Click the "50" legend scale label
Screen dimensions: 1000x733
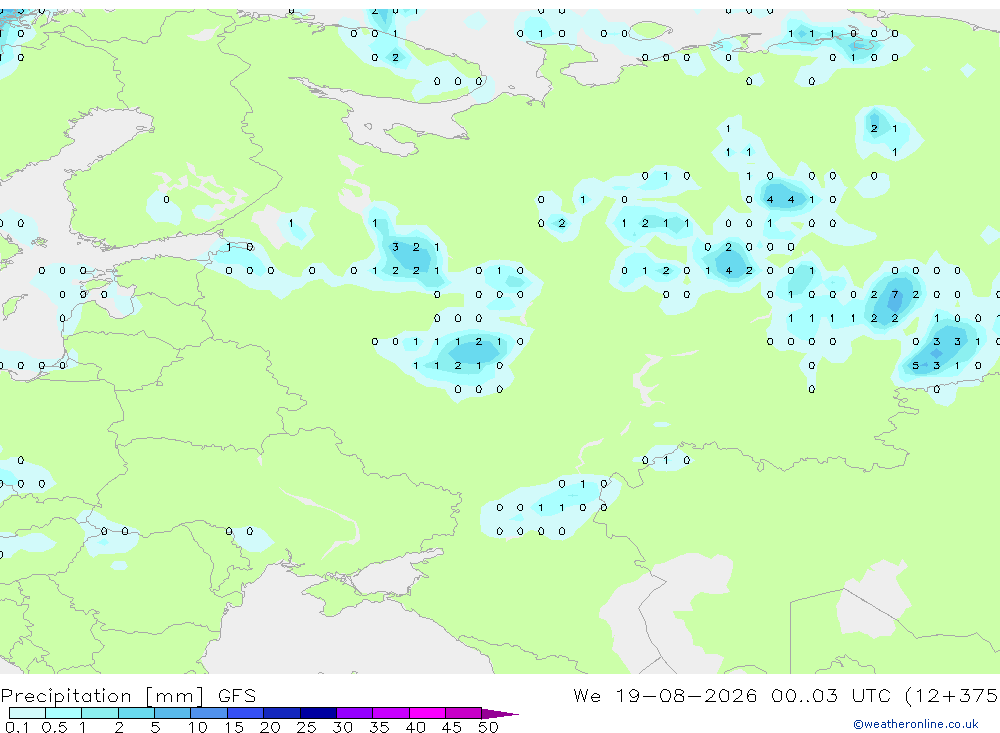click(488, 727)
